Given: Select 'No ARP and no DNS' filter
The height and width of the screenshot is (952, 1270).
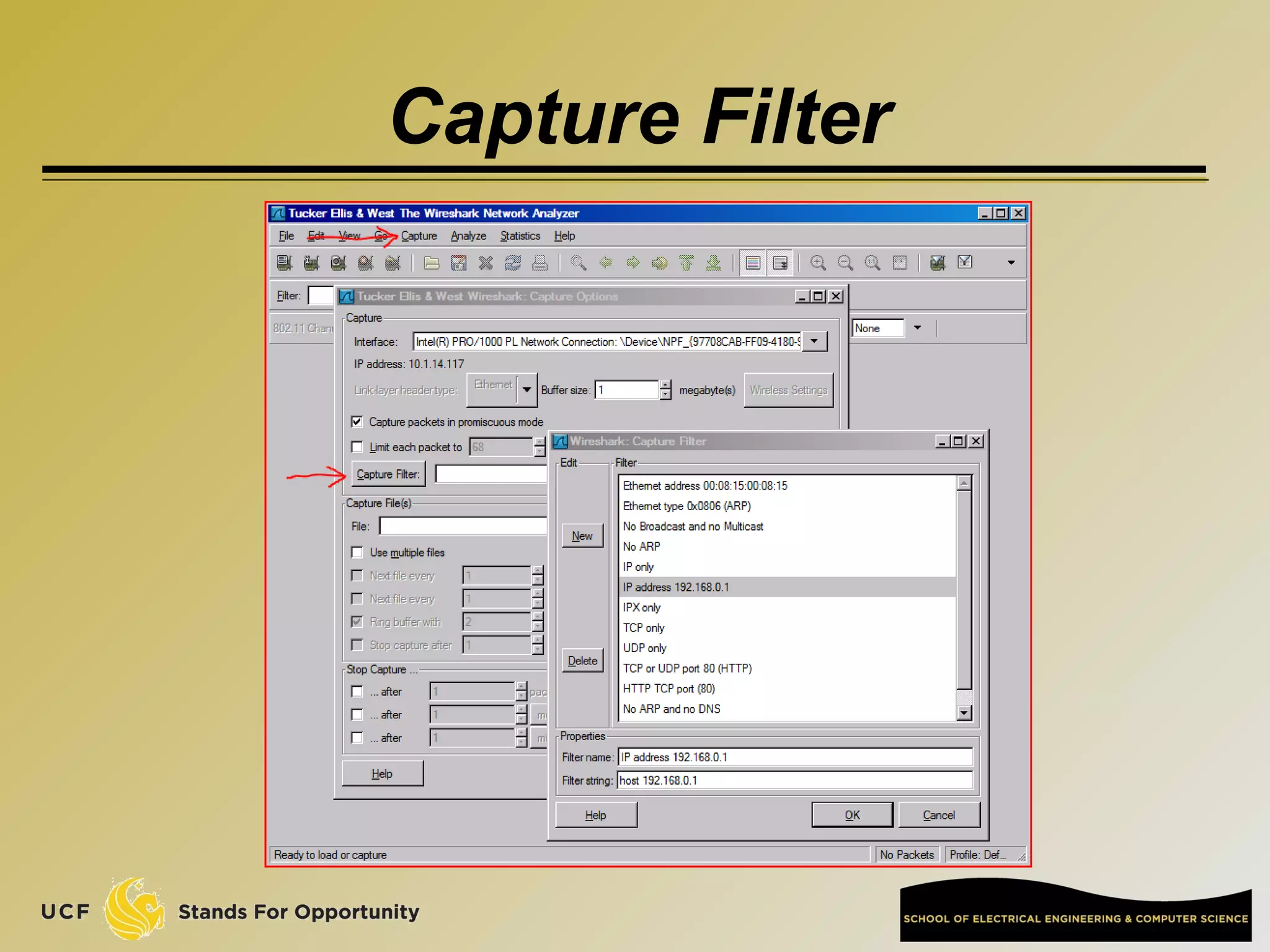Looking at the screenshot, I should (x=788, y=708).
